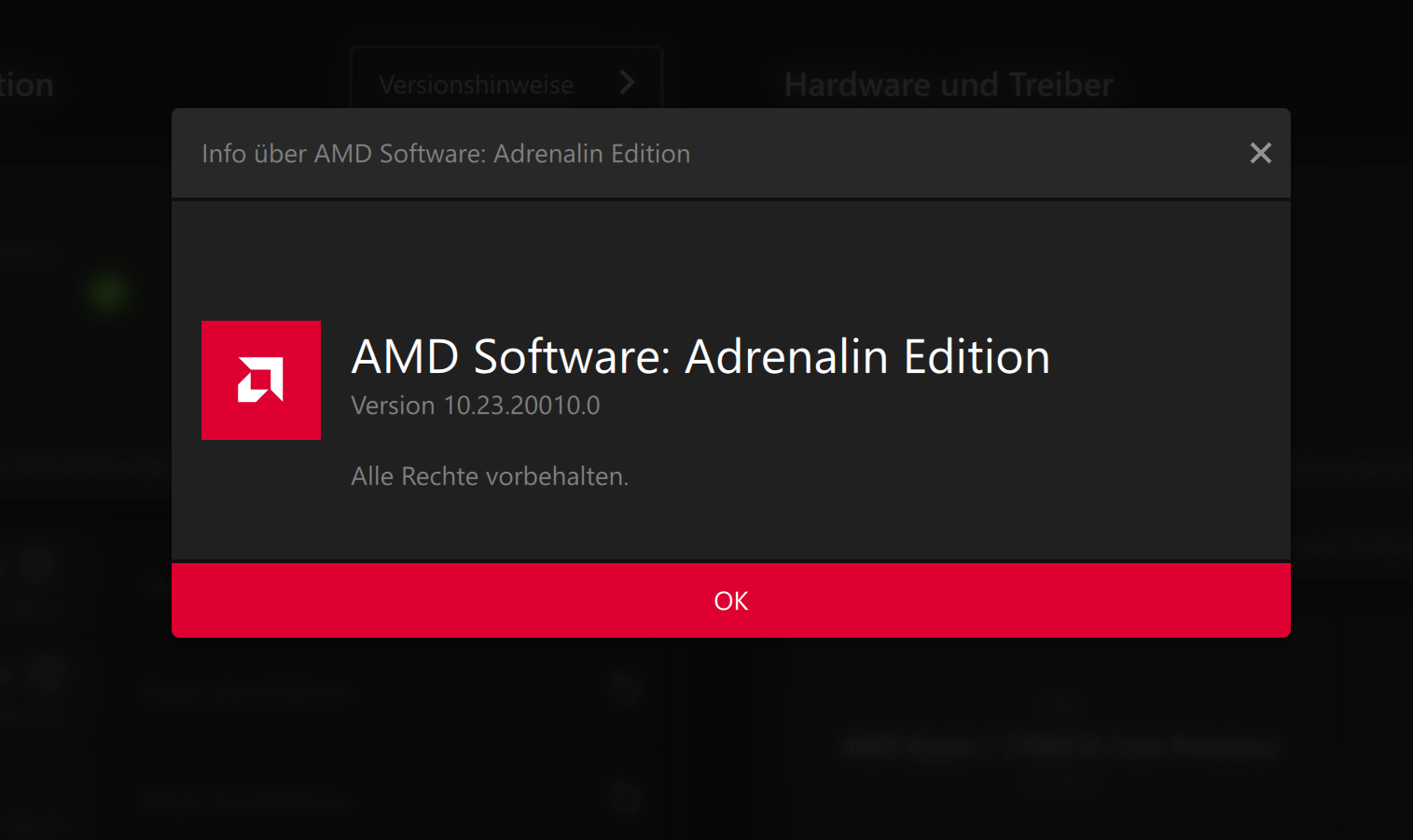Click the Version 10.23.20010.0 text

[475, 405]
